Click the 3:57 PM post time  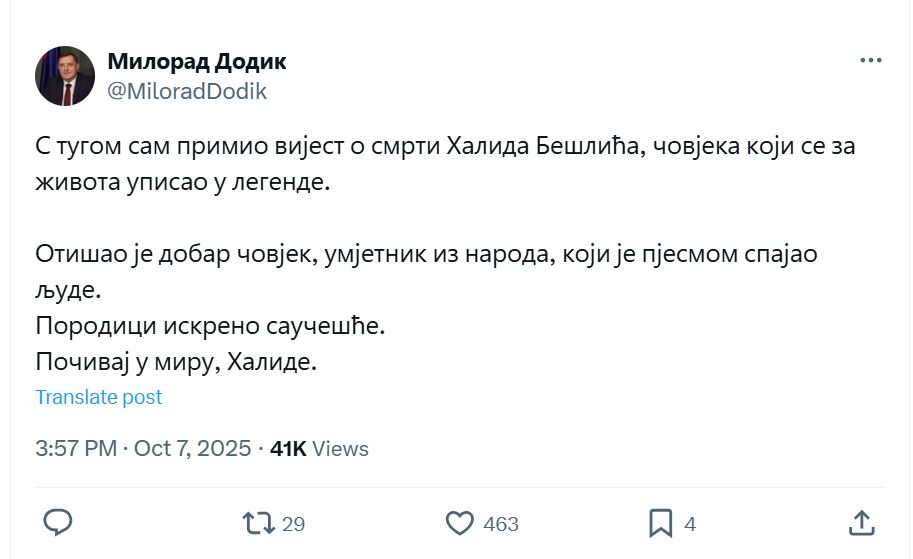(x=76, y=448)
